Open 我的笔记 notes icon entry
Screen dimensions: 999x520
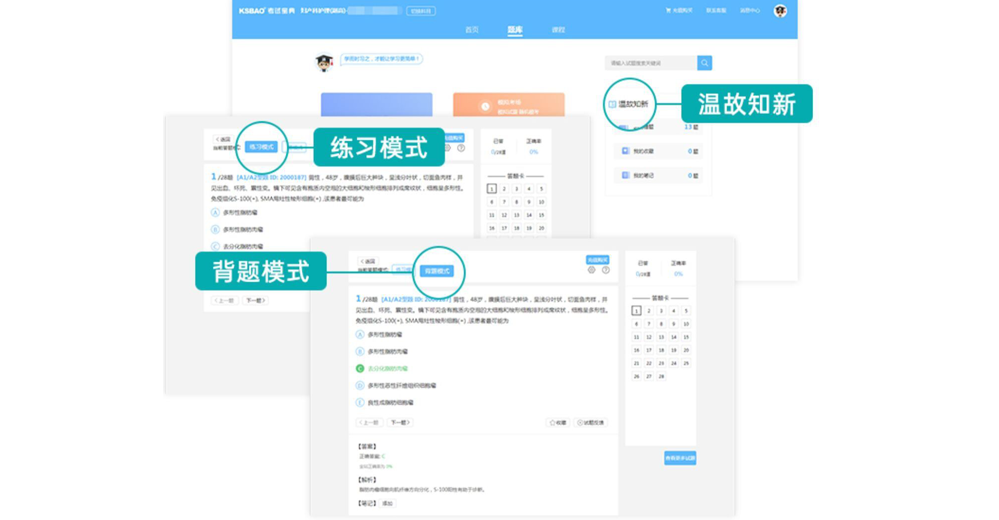coord(625,175)
